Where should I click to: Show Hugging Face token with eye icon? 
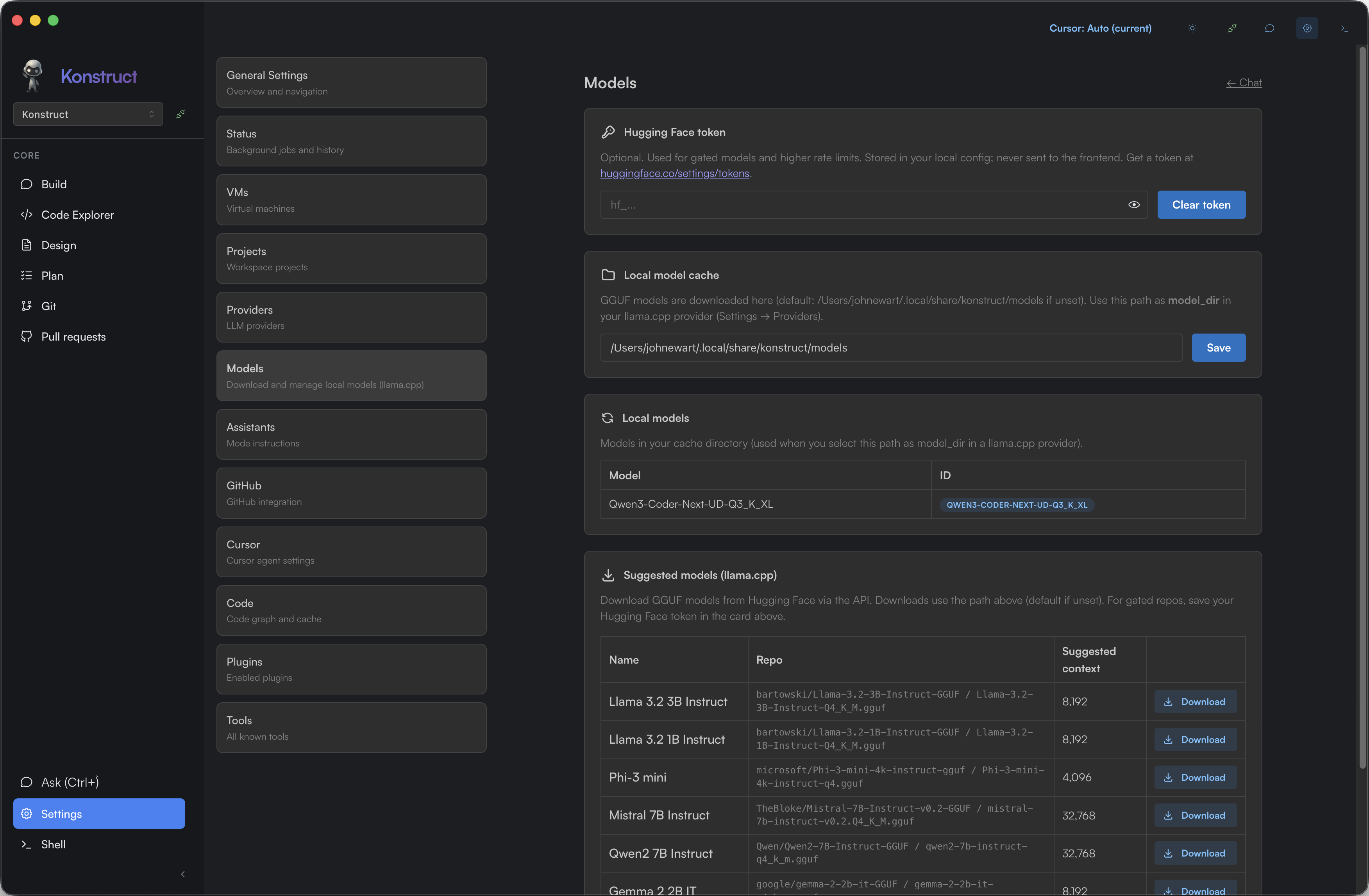coord(1134,205)
